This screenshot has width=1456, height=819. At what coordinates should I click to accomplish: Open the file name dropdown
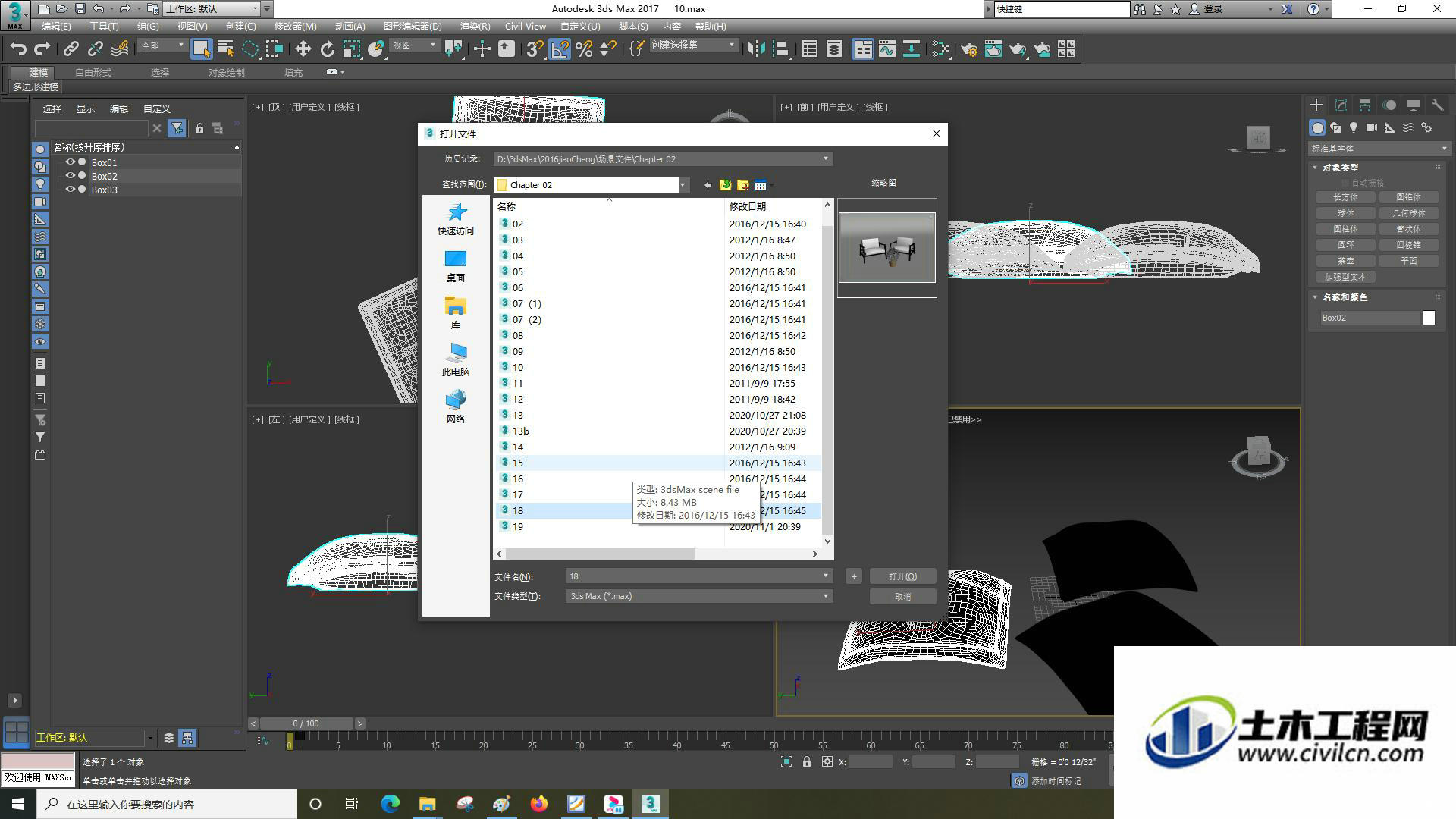click(826, 576)
